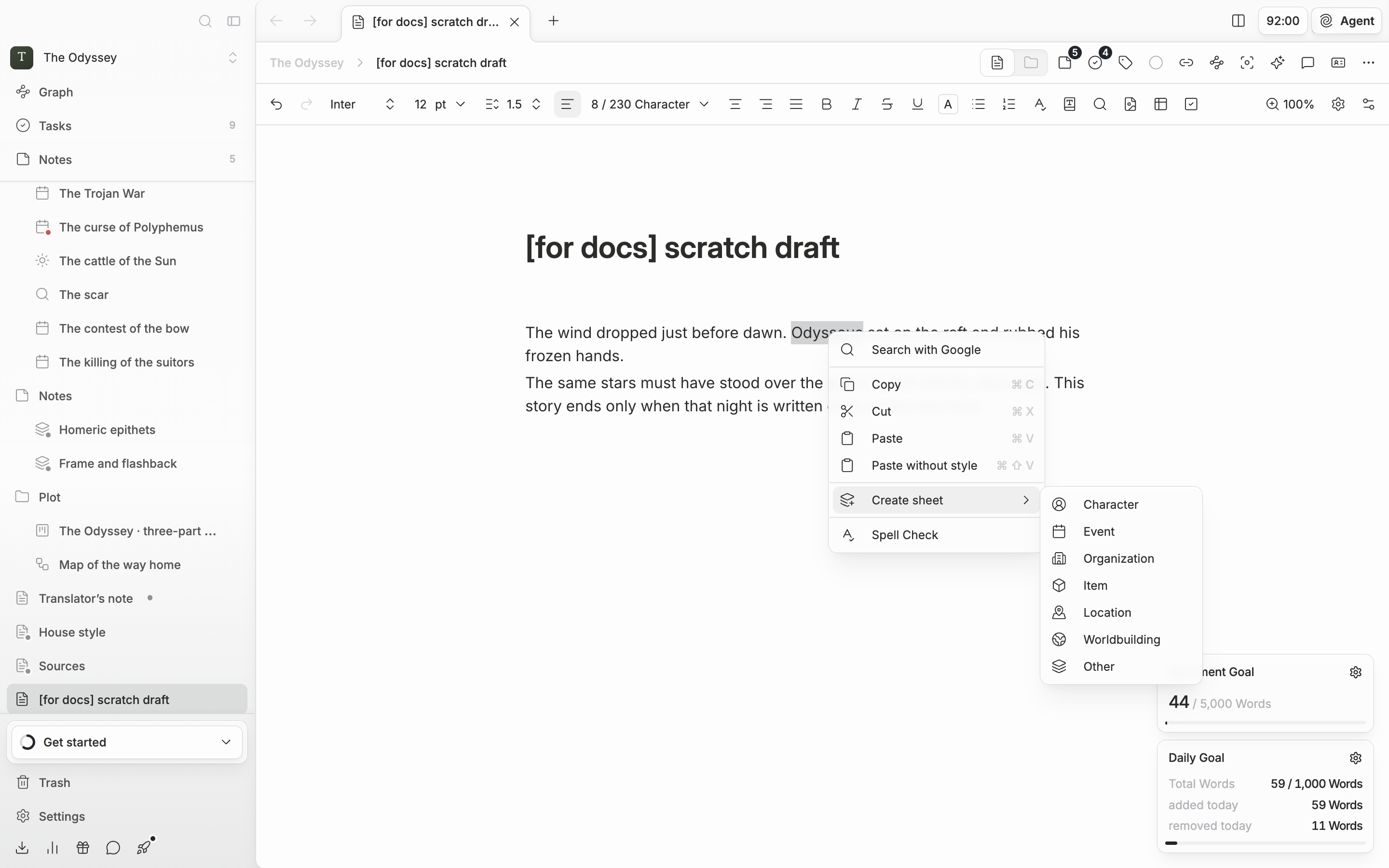
Task: Switch to document view mode
Action: click(x=997, y=63)
